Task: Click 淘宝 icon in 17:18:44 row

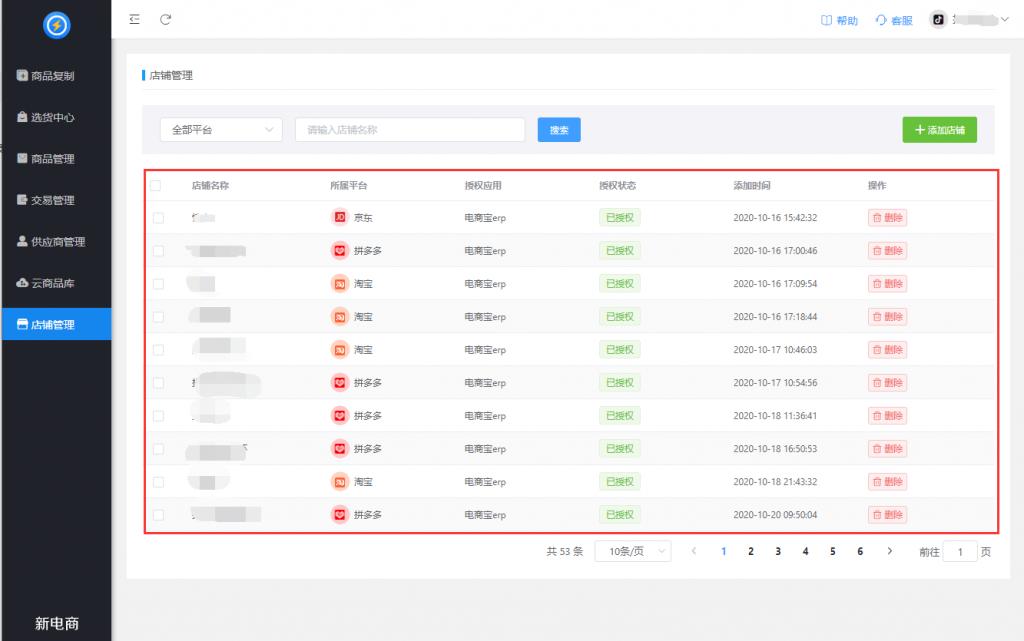Action: pos(340,317)
